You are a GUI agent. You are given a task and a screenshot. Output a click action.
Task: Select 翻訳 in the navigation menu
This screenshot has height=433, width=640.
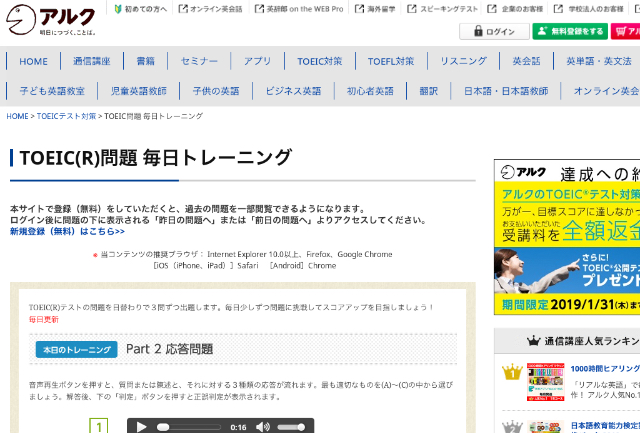(429, 91)
